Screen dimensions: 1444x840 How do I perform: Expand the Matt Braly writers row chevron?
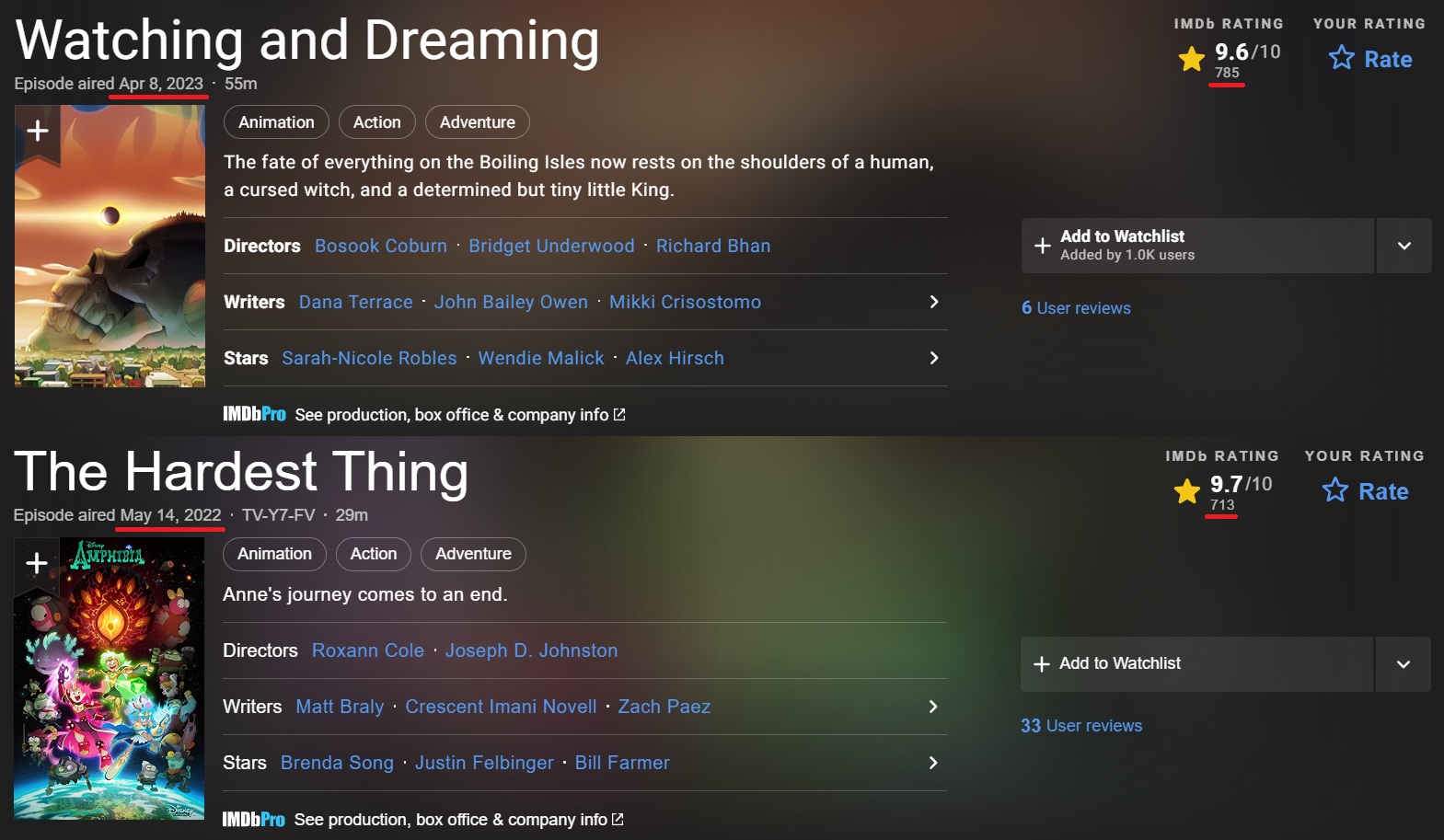932,707
